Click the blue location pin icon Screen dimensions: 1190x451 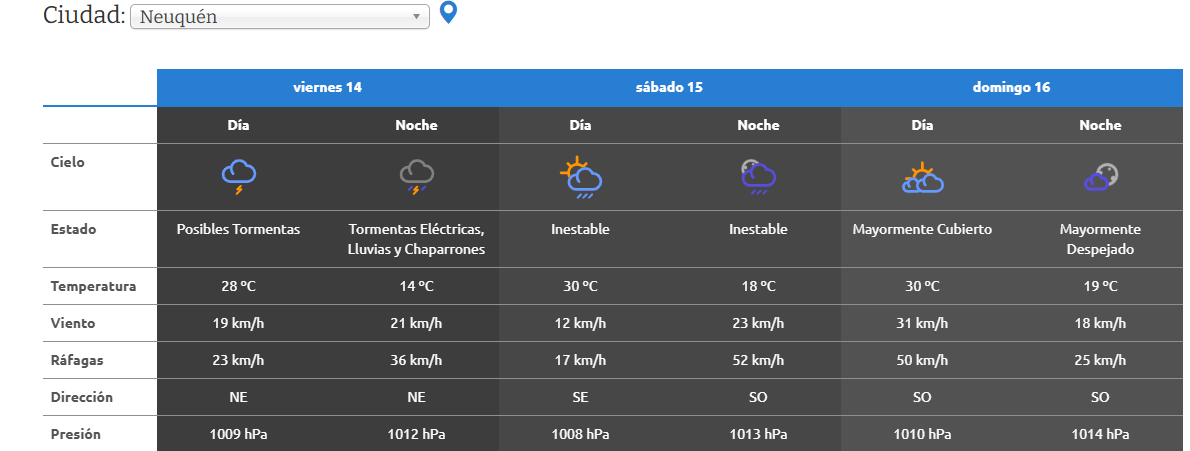pos(449,13)
